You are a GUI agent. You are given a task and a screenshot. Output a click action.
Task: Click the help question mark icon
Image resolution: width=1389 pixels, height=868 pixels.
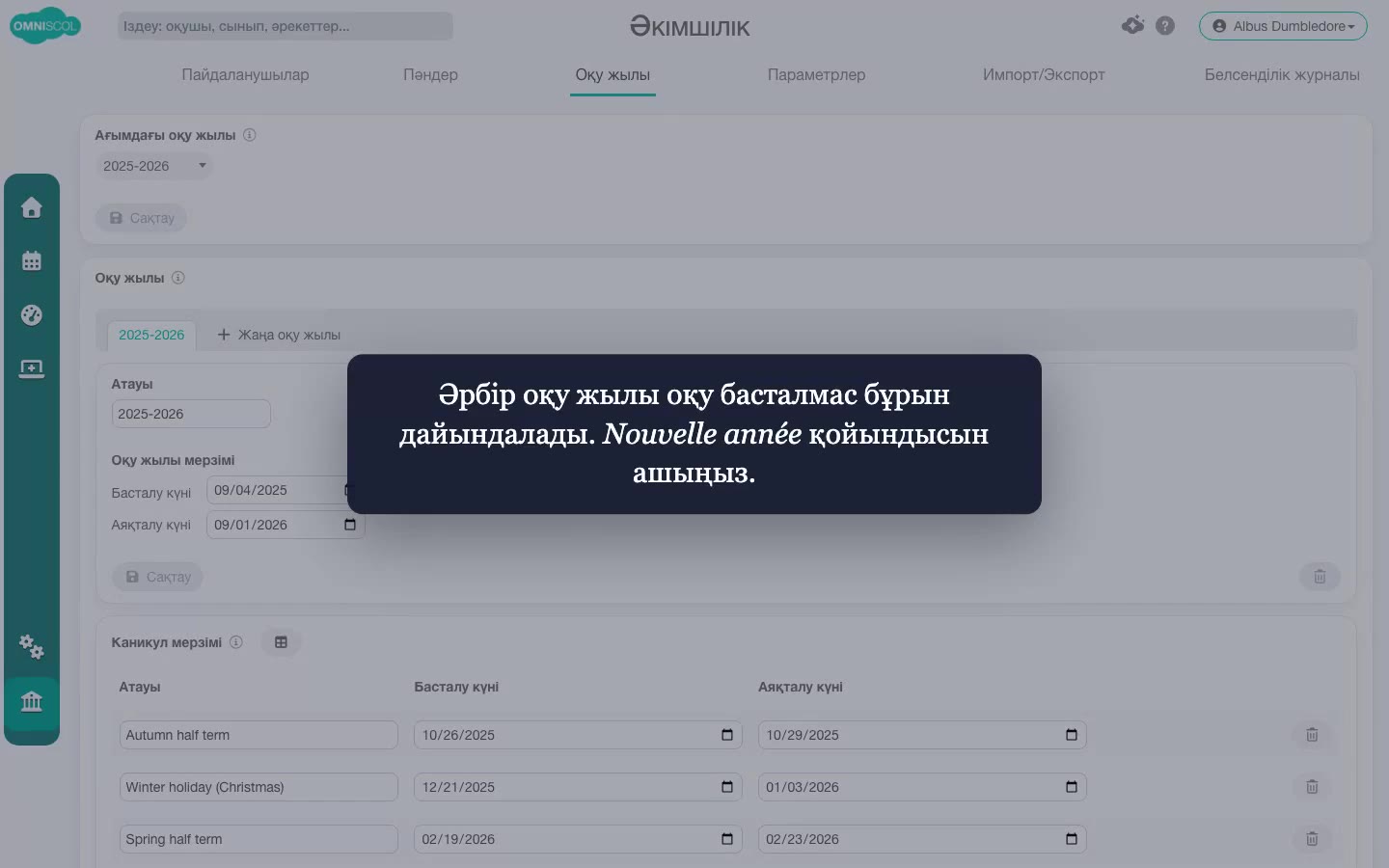tap(1165, 26)
